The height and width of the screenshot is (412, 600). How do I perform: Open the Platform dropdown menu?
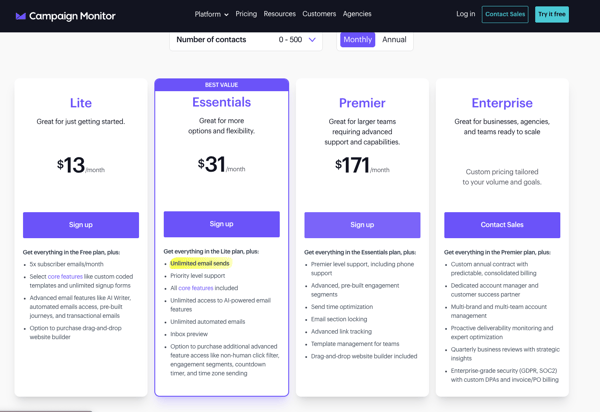(211, 14)
